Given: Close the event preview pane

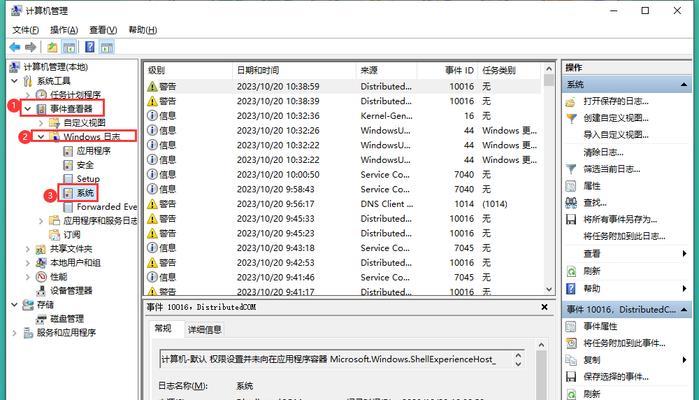Looking at the screenshot, I should (x=544, y=307).
